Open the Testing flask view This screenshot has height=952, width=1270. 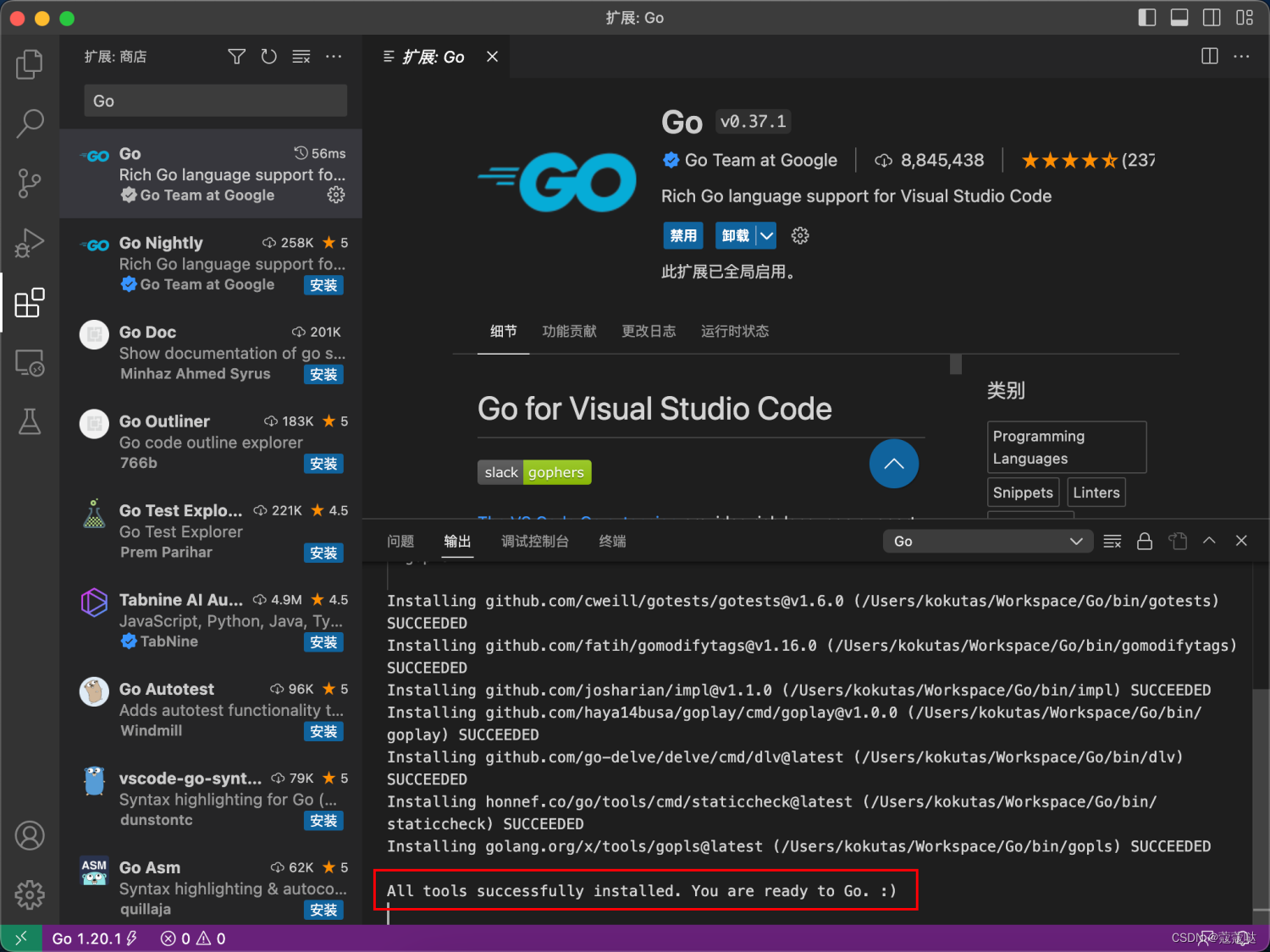coord(30,421)
